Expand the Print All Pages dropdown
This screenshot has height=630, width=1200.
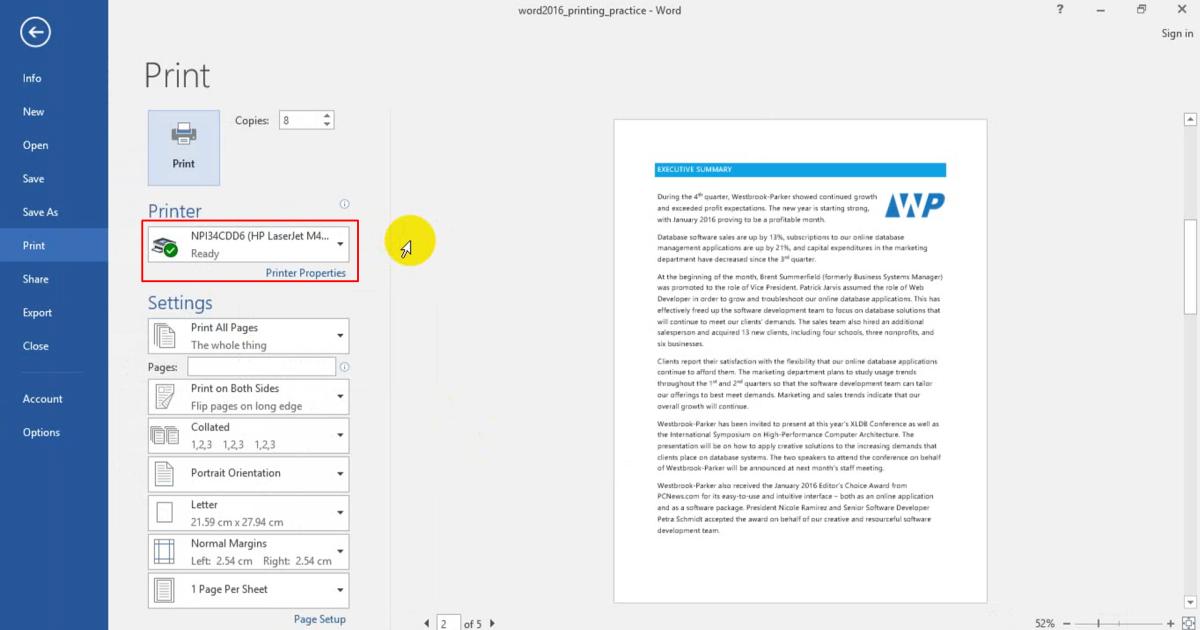click(x=249, y=336)
